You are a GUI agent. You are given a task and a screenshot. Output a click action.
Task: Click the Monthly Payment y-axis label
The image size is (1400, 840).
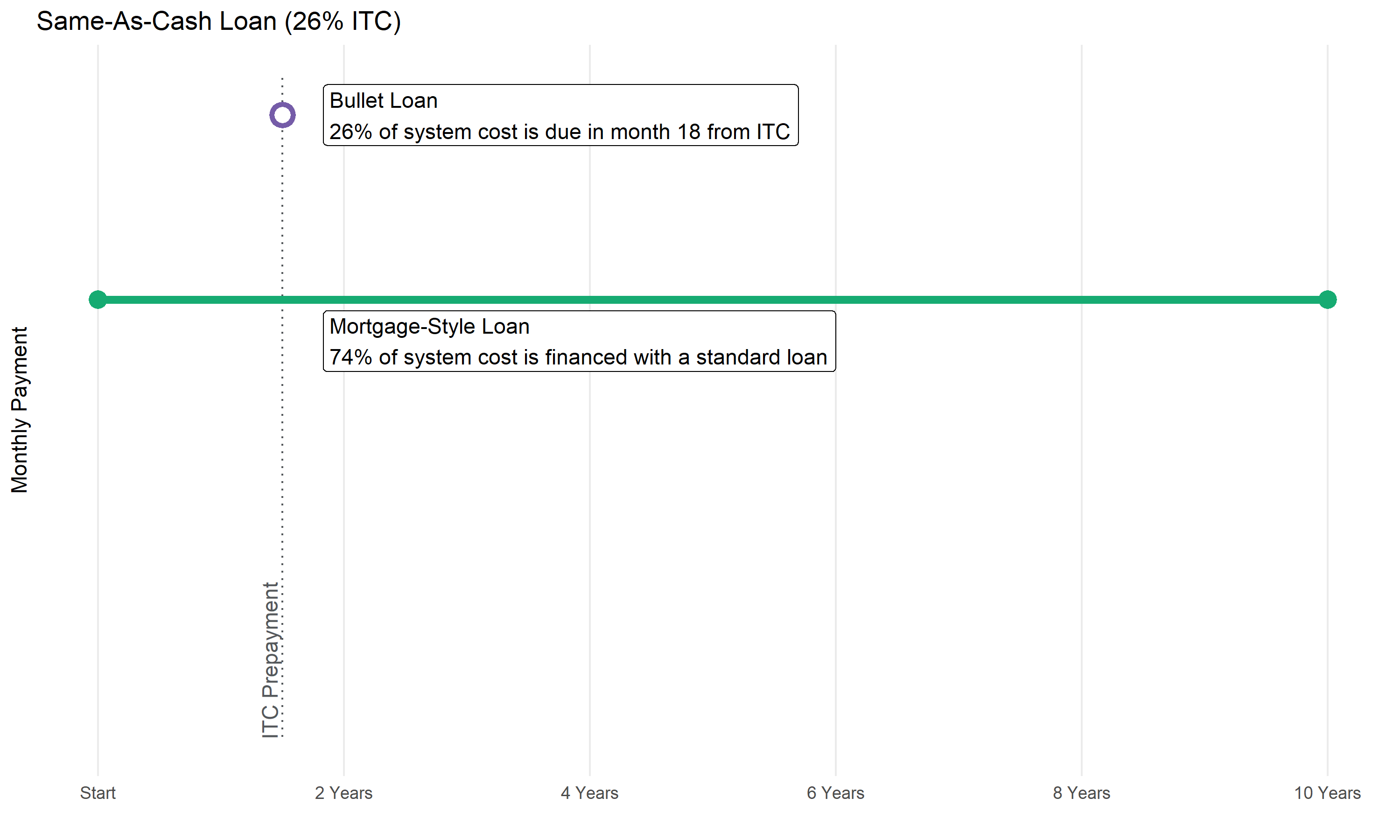pyautogui.click(x=19, y=410)
